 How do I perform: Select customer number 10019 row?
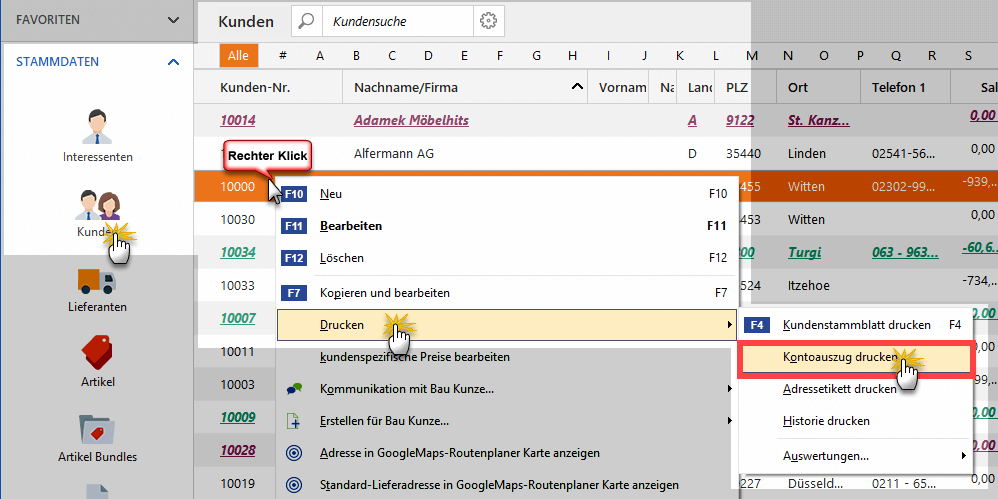(x=237, y=484)
